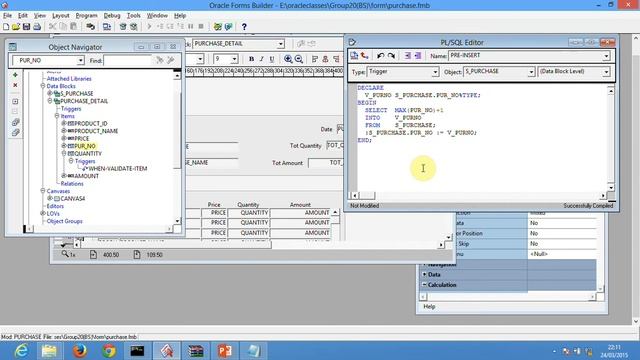The image size is (640, 360).
Task: Click the Calculation section in Property Palette
Action: [442, 285]
